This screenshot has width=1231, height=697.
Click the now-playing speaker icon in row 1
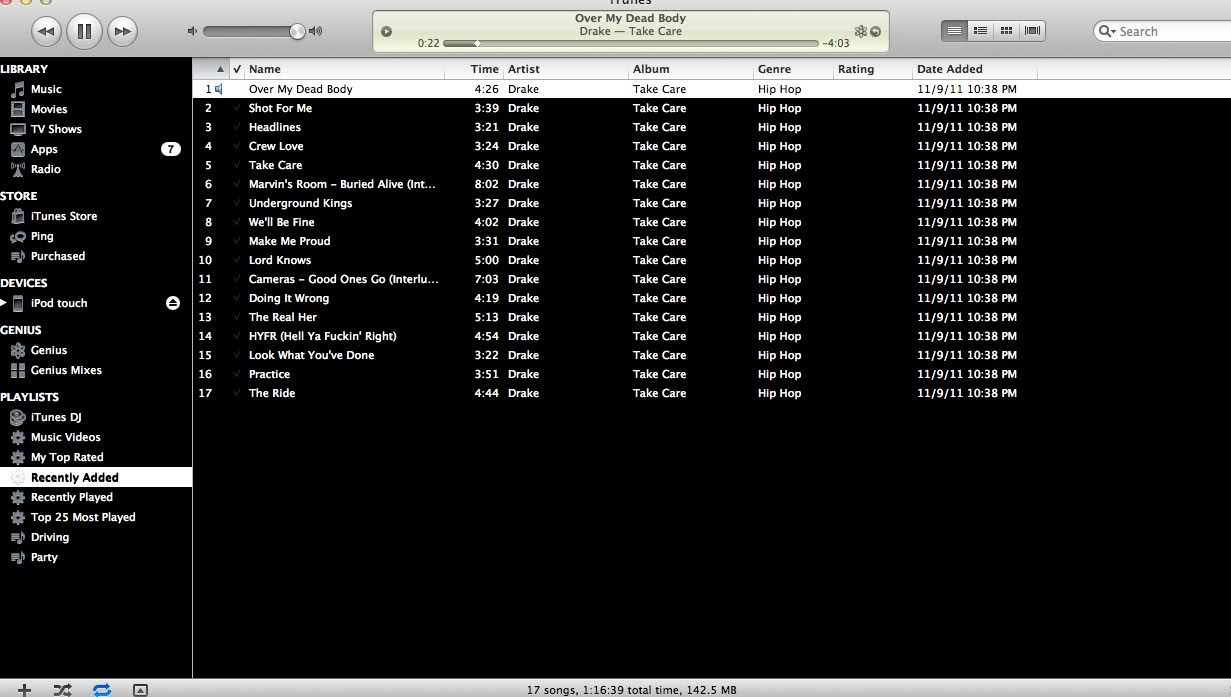219,89
